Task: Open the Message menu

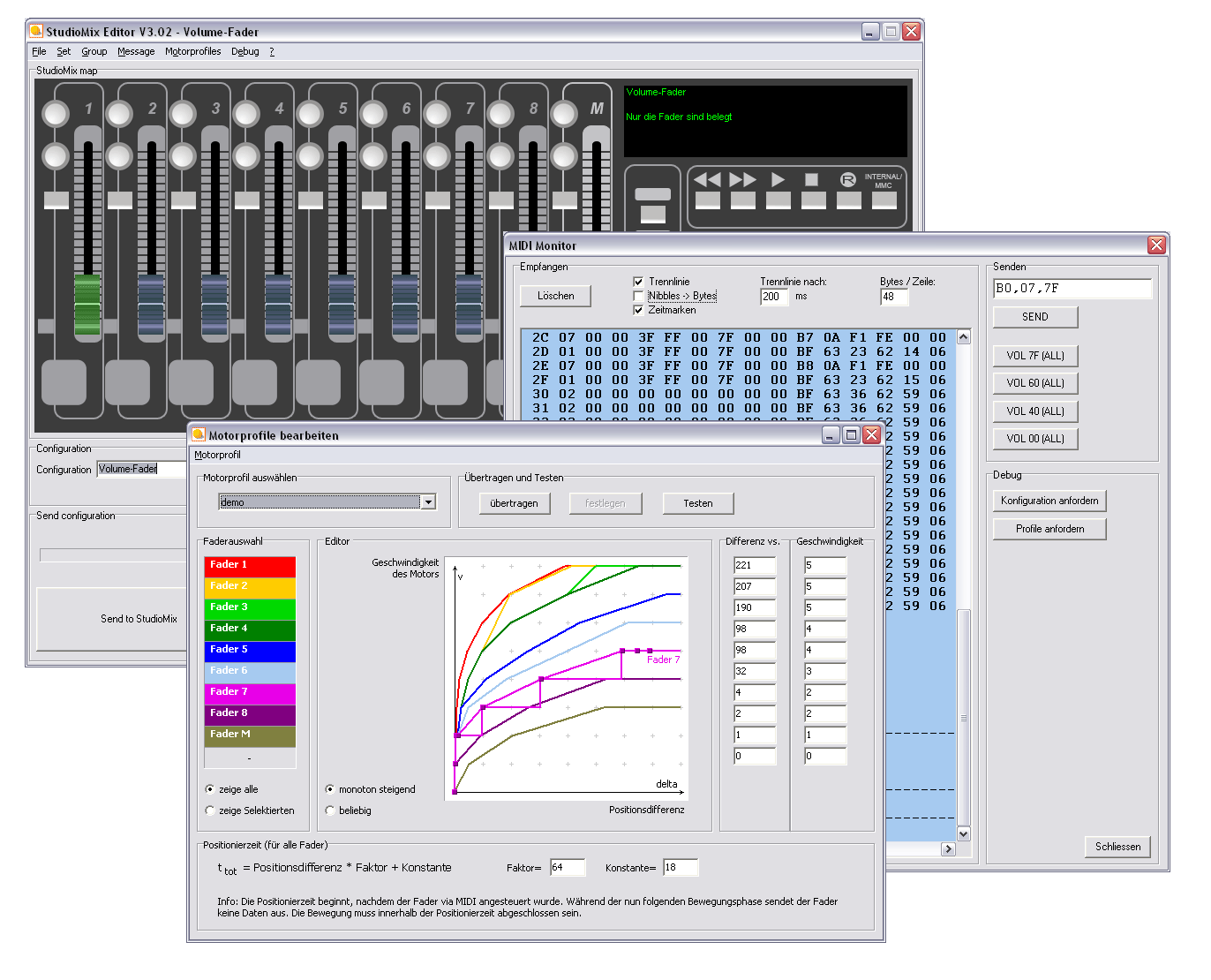Action: point(136,51)
